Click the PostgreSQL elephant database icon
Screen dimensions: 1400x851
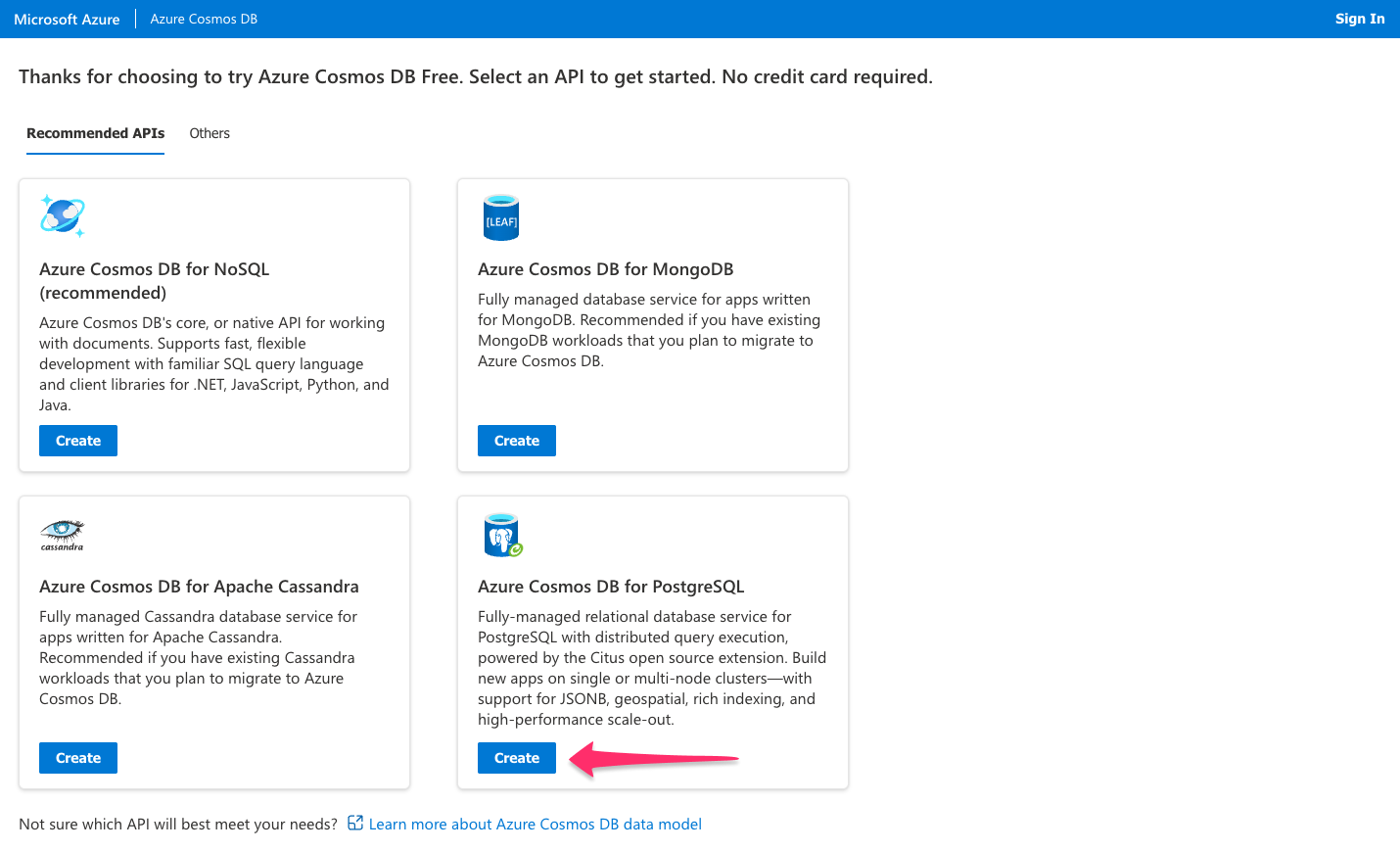[500, 535]
